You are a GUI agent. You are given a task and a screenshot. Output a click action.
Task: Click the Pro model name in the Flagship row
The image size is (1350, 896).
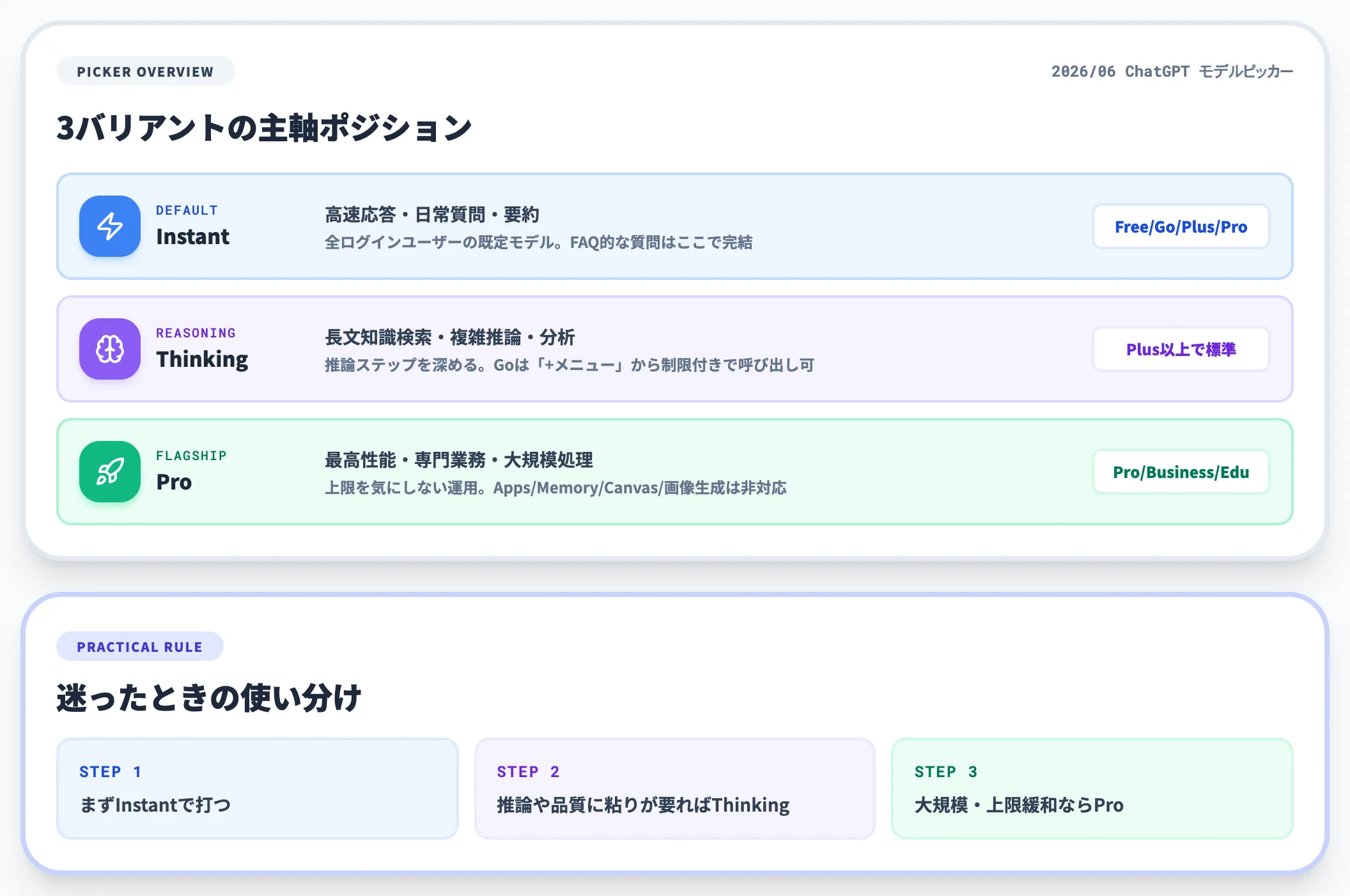pos(174,482)
